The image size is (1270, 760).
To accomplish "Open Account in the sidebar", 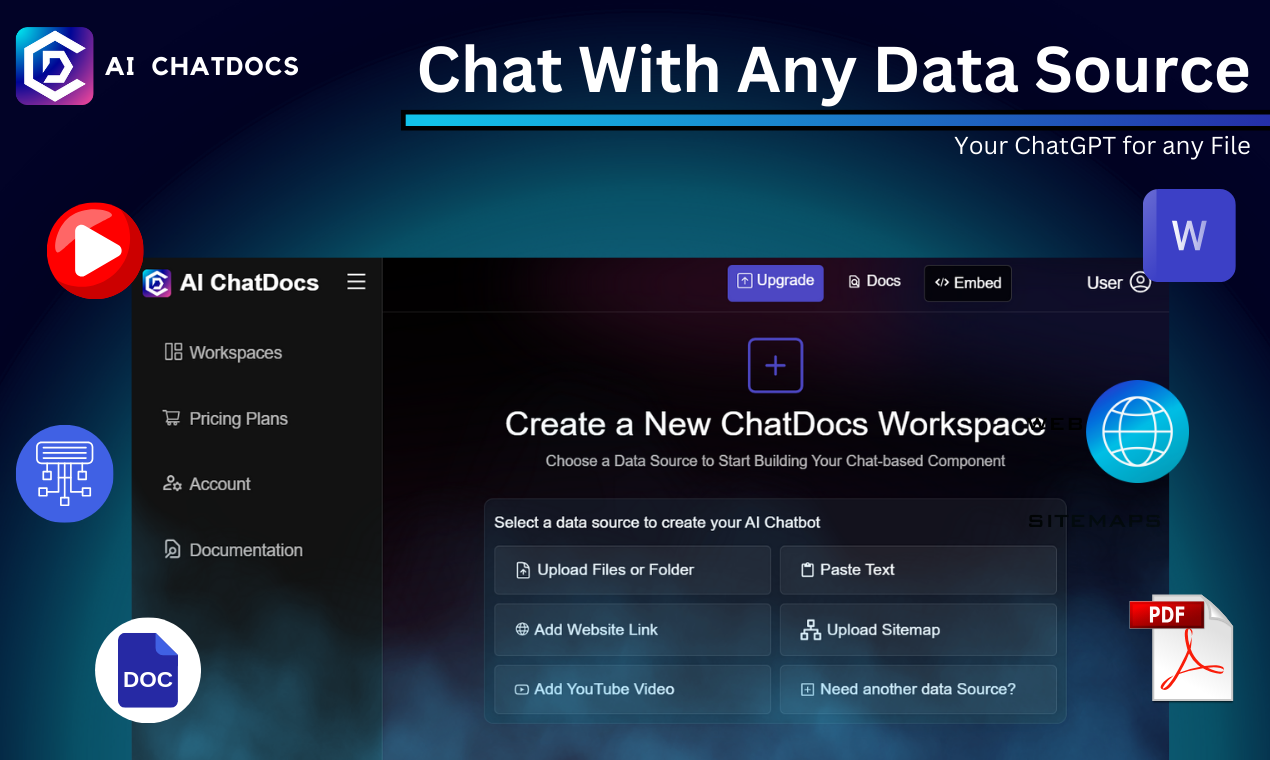I will tap(206, 484).
